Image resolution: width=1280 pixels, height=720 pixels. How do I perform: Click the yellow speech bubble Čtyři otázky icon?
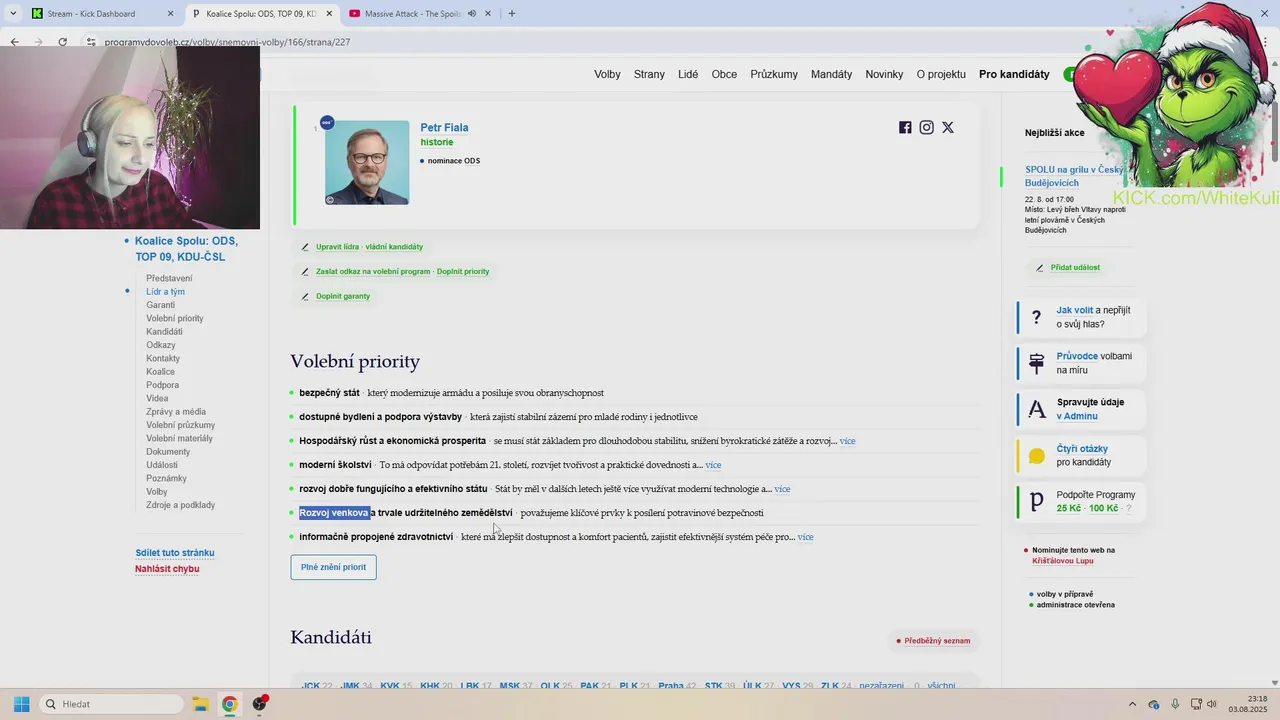[1037, 456]
